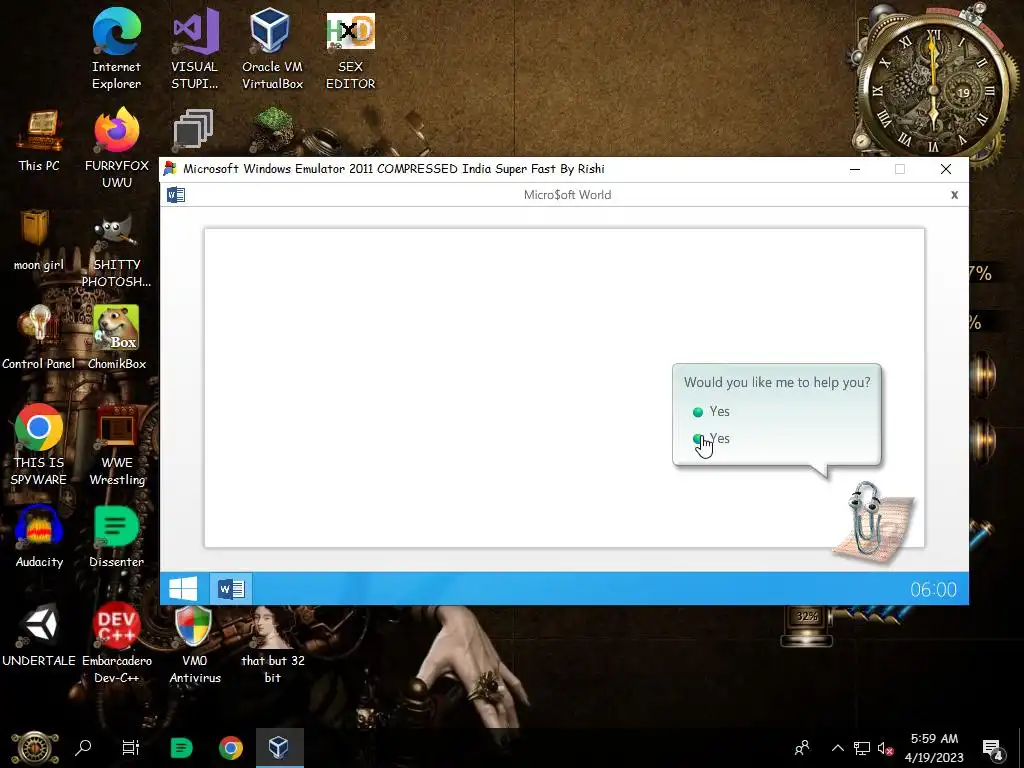Click the steampunk Start button on taskbar
Viewport: 1024px width, 768px height.
[35, 748]
